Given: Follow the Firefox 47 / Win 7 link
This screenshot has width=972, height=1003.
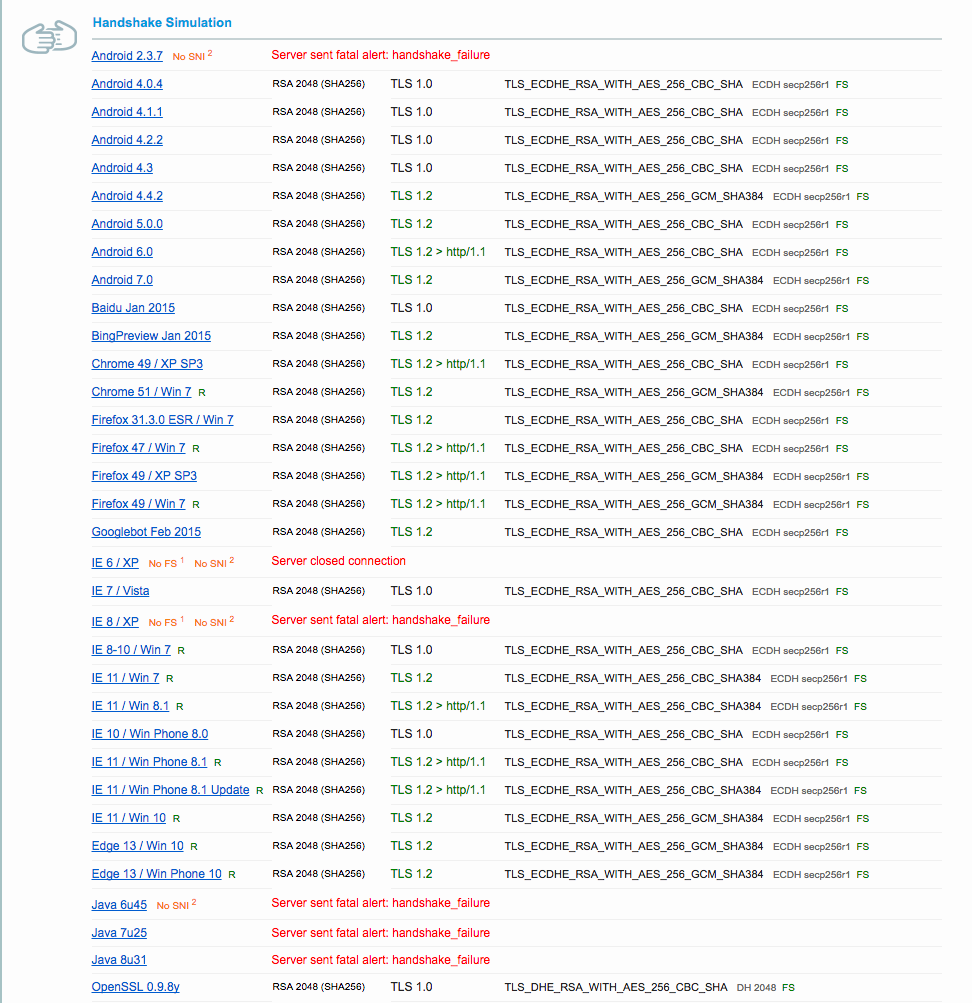Looking at the screenshot, I should pyautogui.click(x=138, y=448).
